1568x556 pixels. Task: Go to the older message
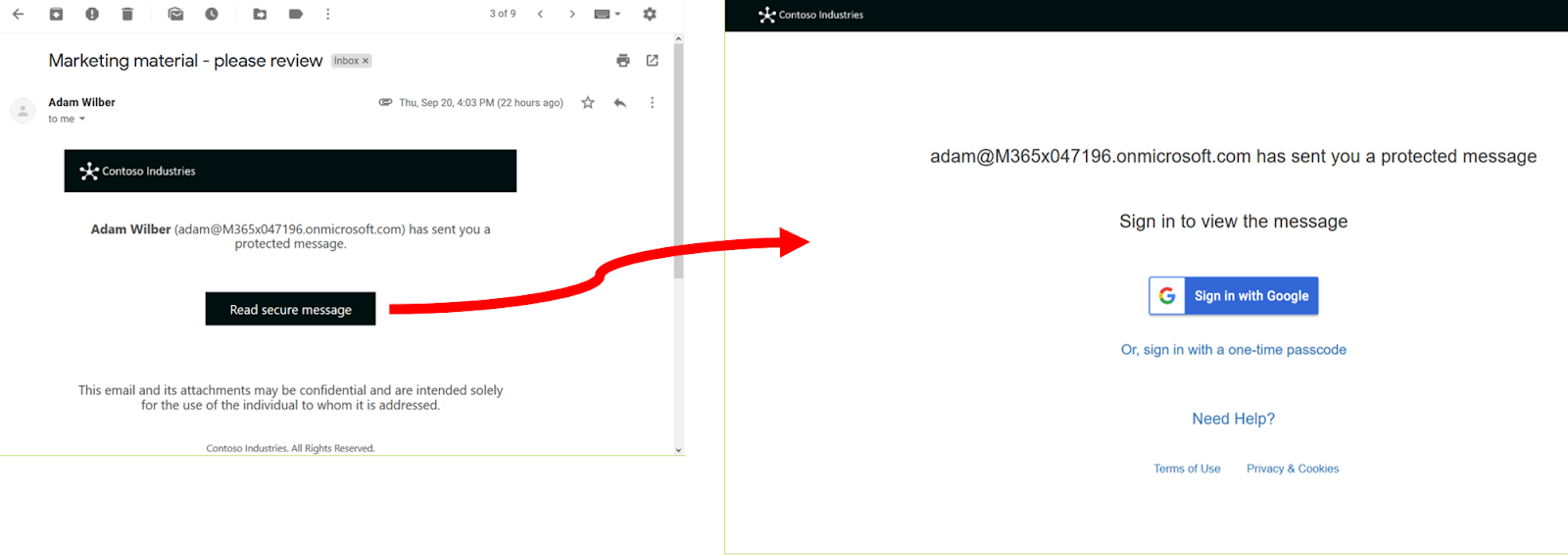point(572,14)
